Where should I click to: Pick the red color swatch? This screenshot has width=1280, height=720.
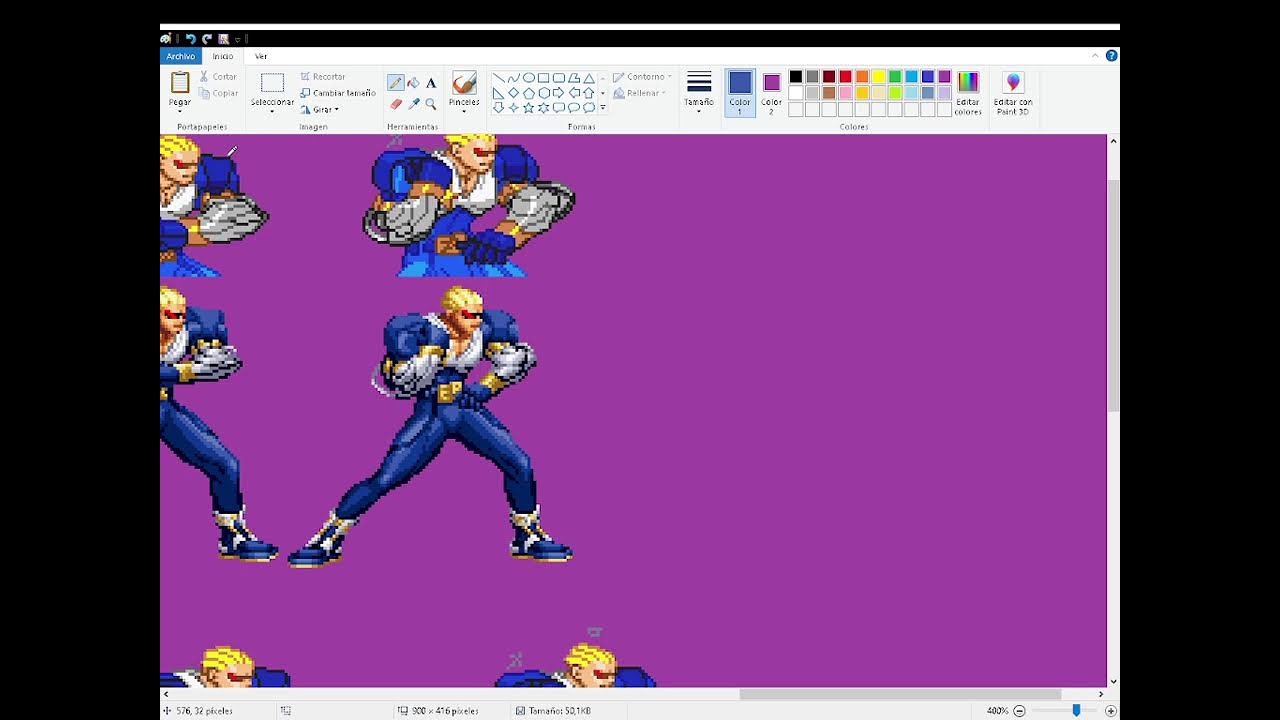coord(845,77)
